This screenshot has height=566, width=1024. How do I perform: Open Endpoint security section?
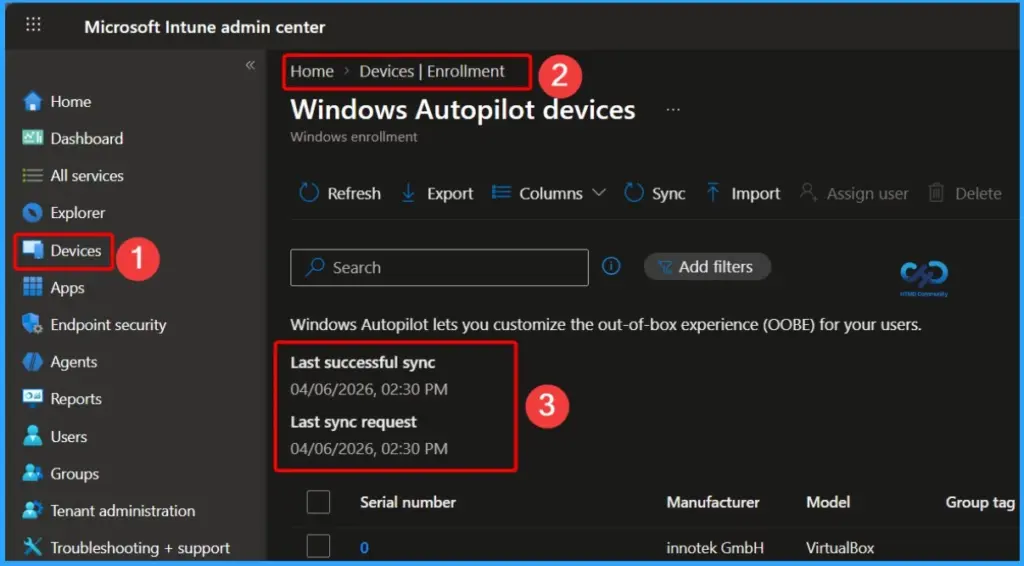tap(108, 325)
